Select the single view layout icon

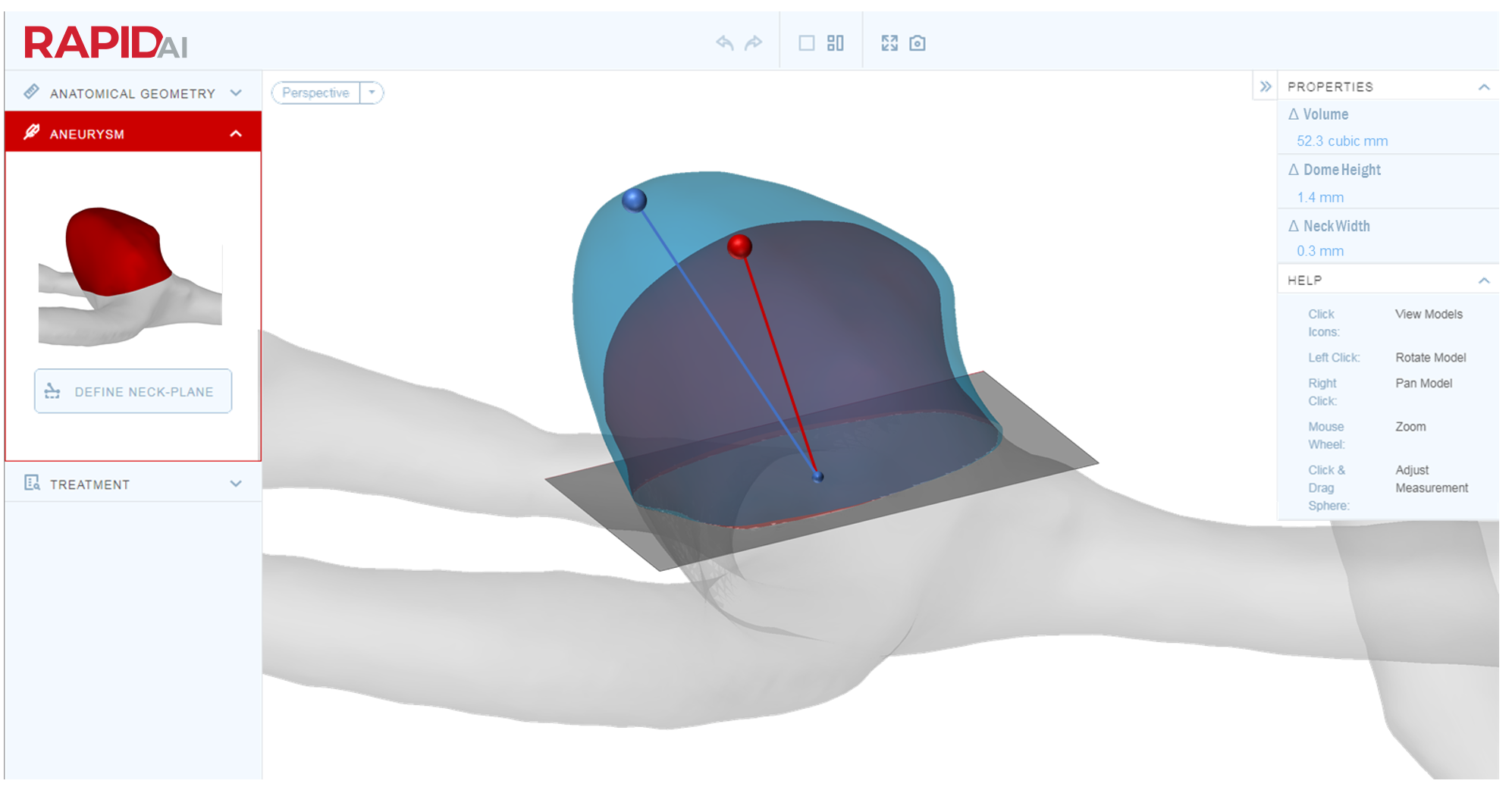click(806, 43)
